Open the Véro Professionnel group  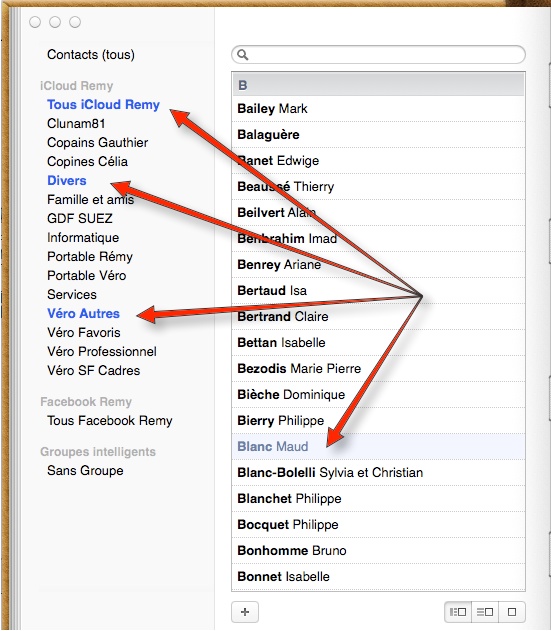[x=102, y=352]
